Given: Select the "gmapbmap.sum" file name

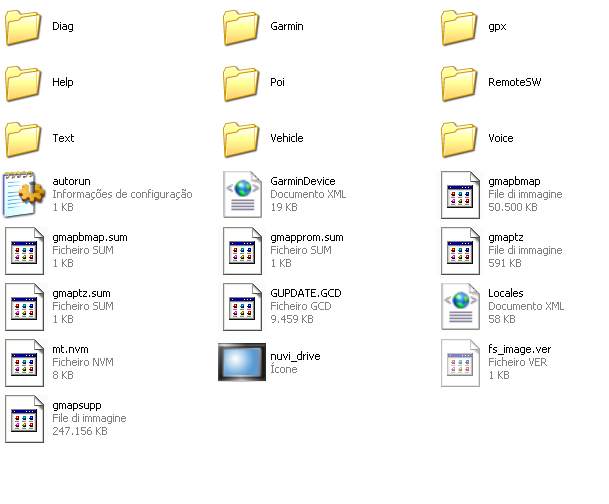Looking at the screenshot, I should coord(90,238).
